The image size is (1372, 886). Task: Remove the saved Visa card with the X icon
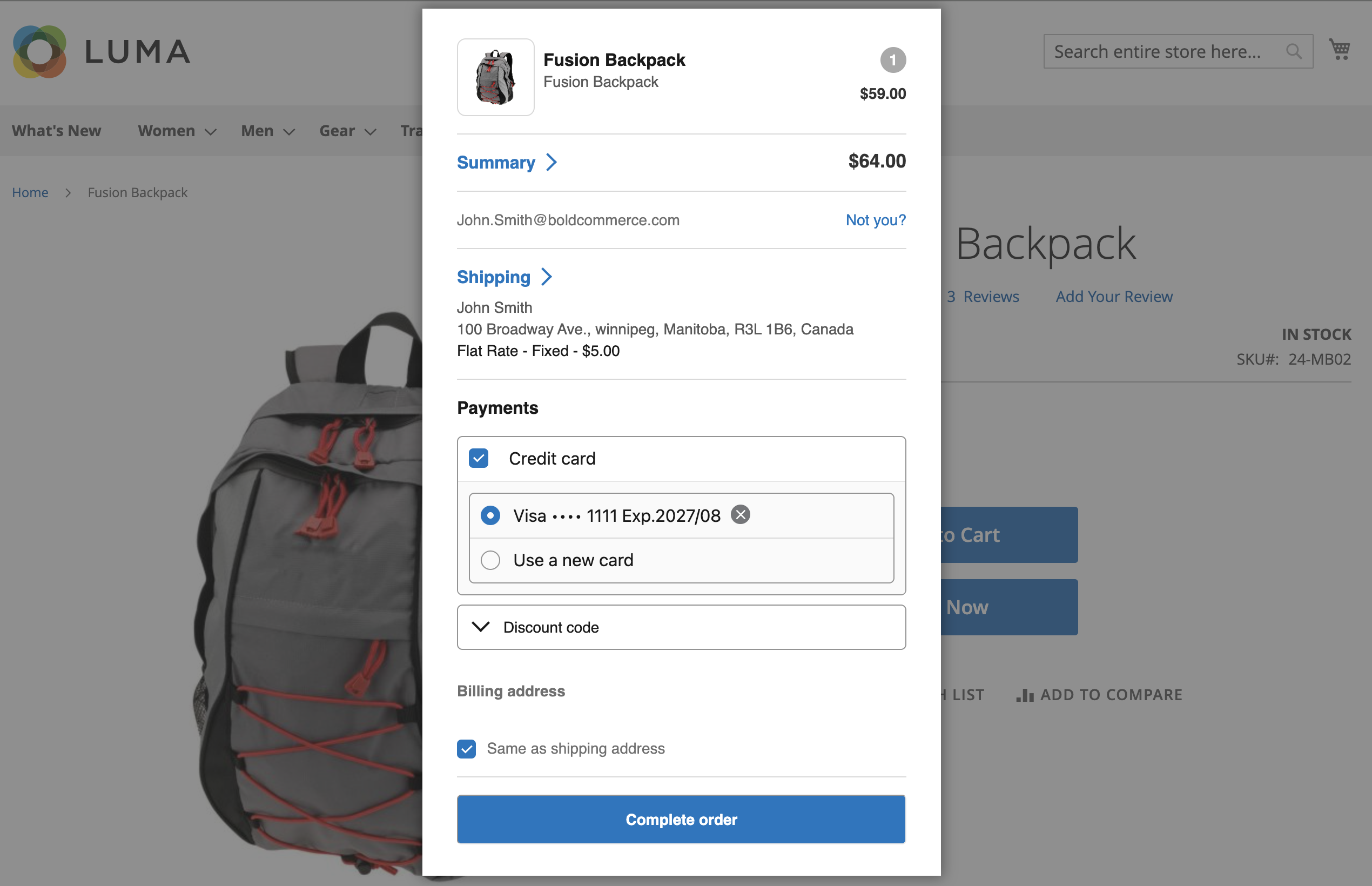coord(740,515)
